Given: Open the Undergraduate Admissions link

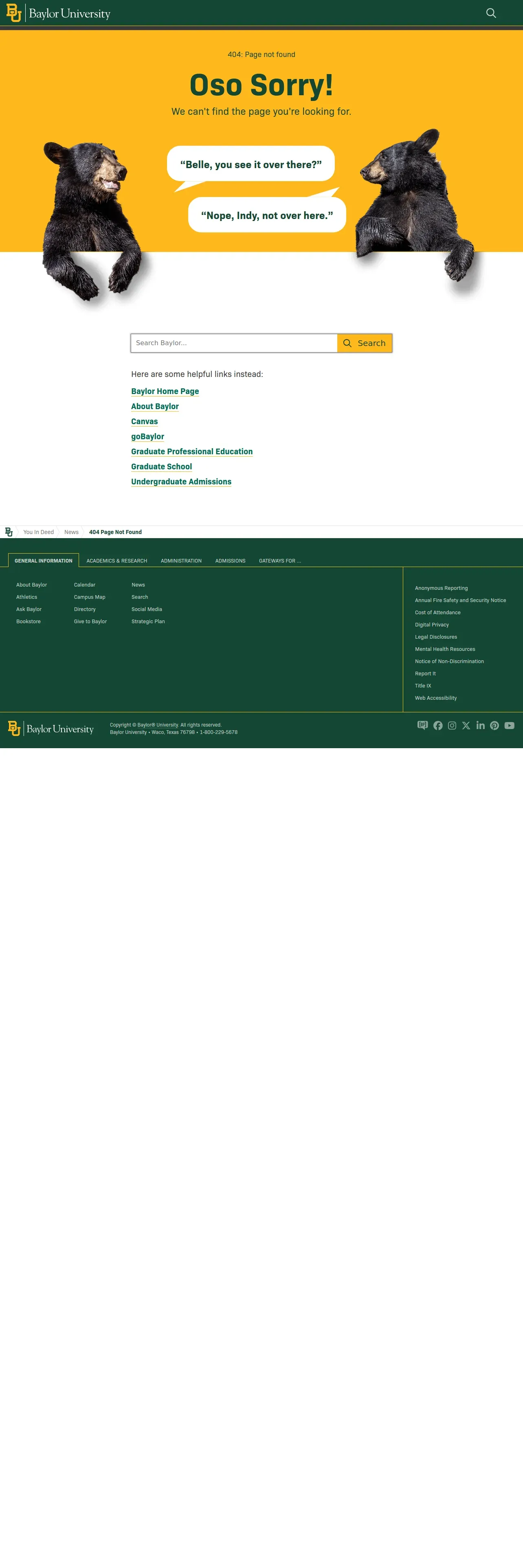Looking at the screenshot, I should click(x=181, y=482).
